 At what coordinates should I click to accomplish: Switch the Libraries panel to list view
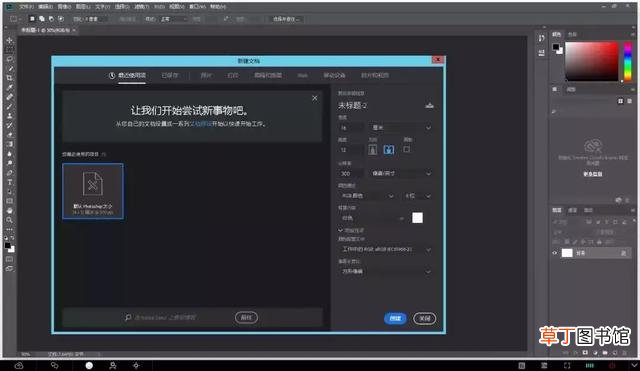point(629,101)
